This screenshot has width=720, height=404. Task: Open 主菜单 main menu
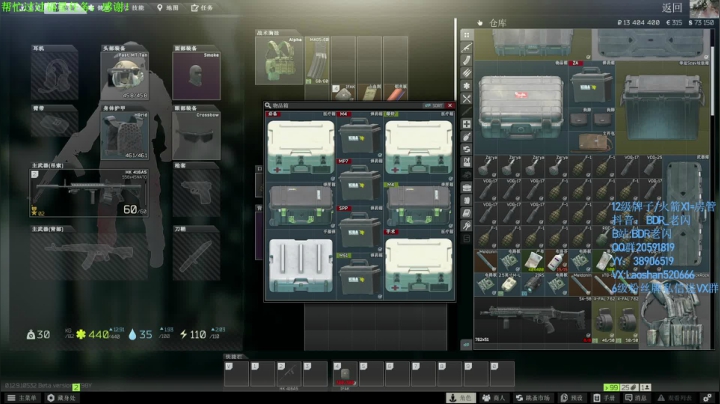tap(22, 398)
